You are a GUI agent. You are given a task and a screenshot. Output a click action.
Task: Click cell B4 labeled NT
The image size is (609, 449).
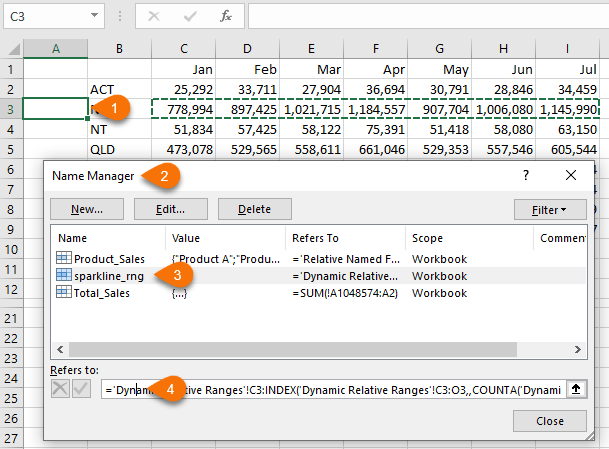pyautogui.click(x=120, y=130)
